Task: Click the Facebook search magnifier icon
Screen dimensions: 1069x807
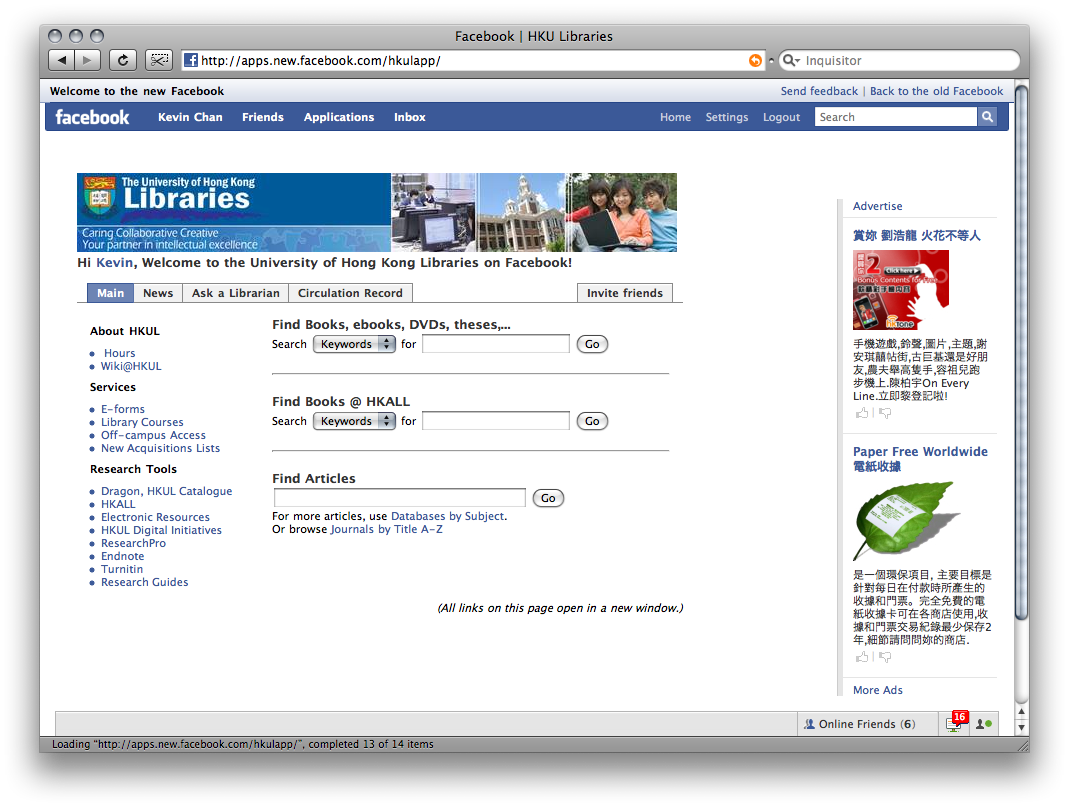Action: pyautogui.click(x=987, y=117)
